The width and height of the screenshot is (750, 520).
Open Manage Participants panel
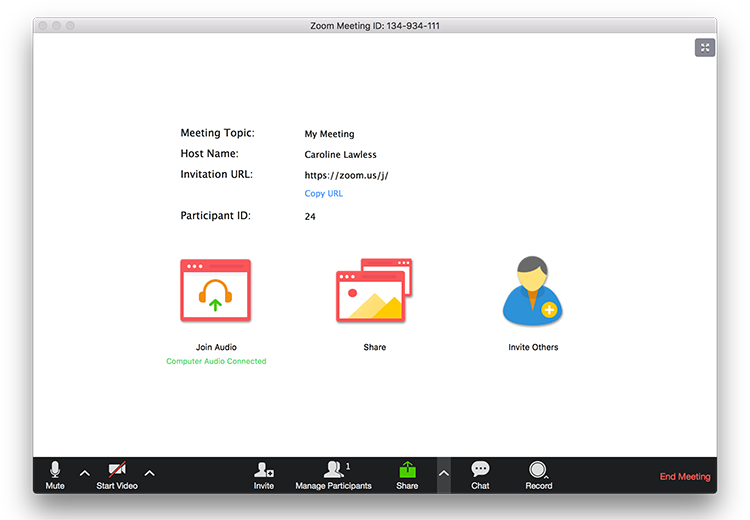pos(333,475)
